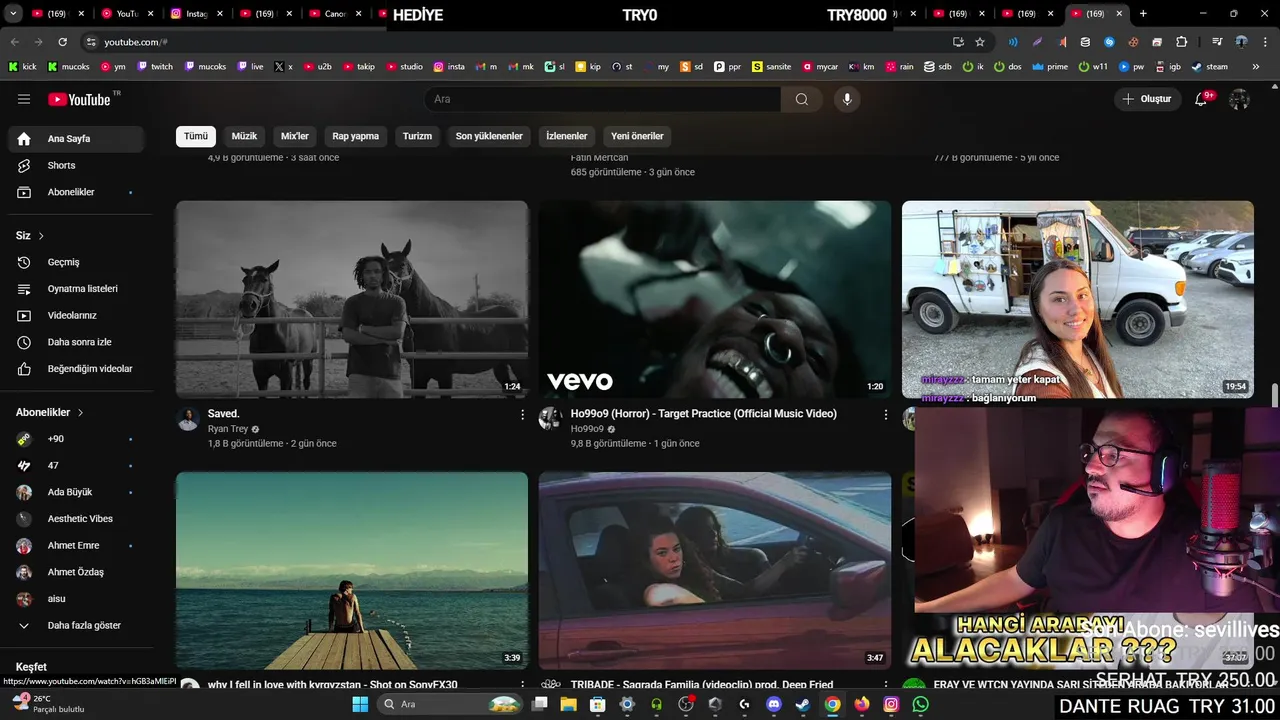Expand the Siz section chevron
Image resolution: width=1280 pixels, height=720 pixels.
point(41,236)
